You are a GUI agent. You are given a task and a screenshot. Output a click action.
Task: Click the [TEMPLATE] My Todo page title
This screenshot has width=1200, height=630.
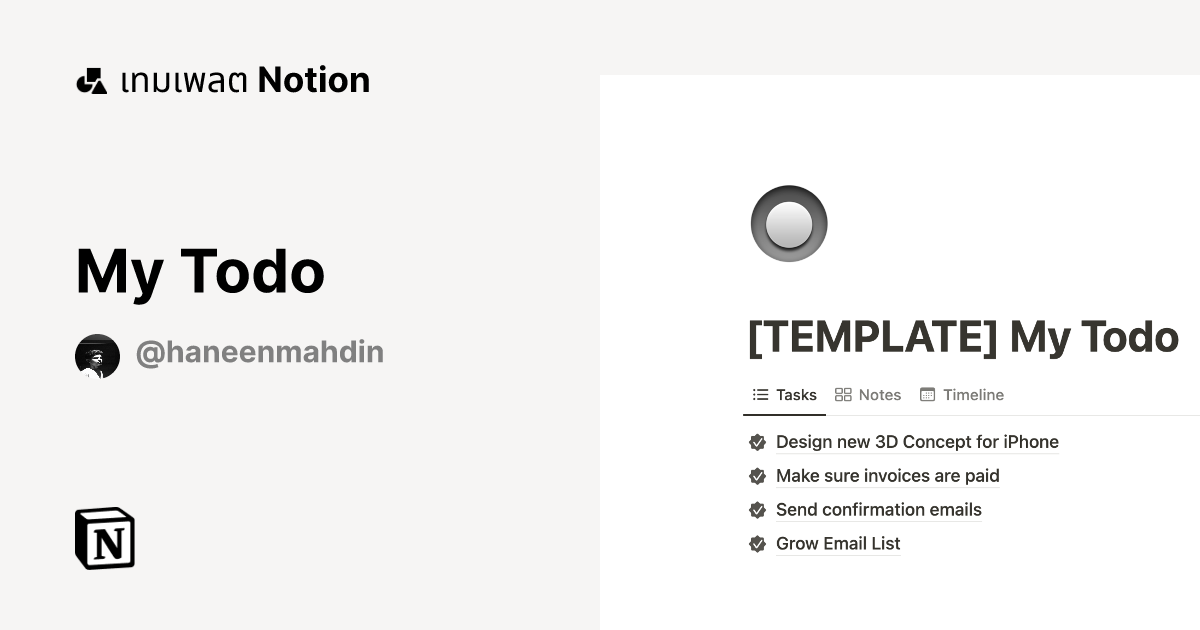(963, 337)
